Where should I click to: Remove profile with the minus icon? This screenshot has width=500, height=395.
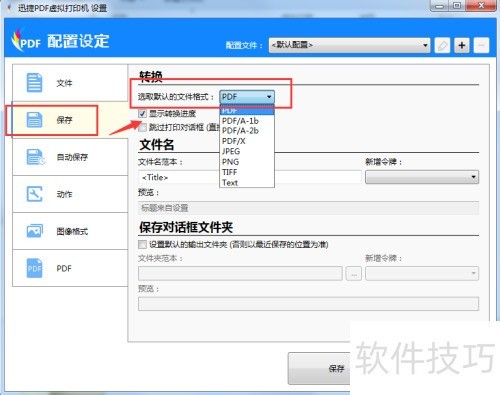pyautogui.click(x=481, y=45)
